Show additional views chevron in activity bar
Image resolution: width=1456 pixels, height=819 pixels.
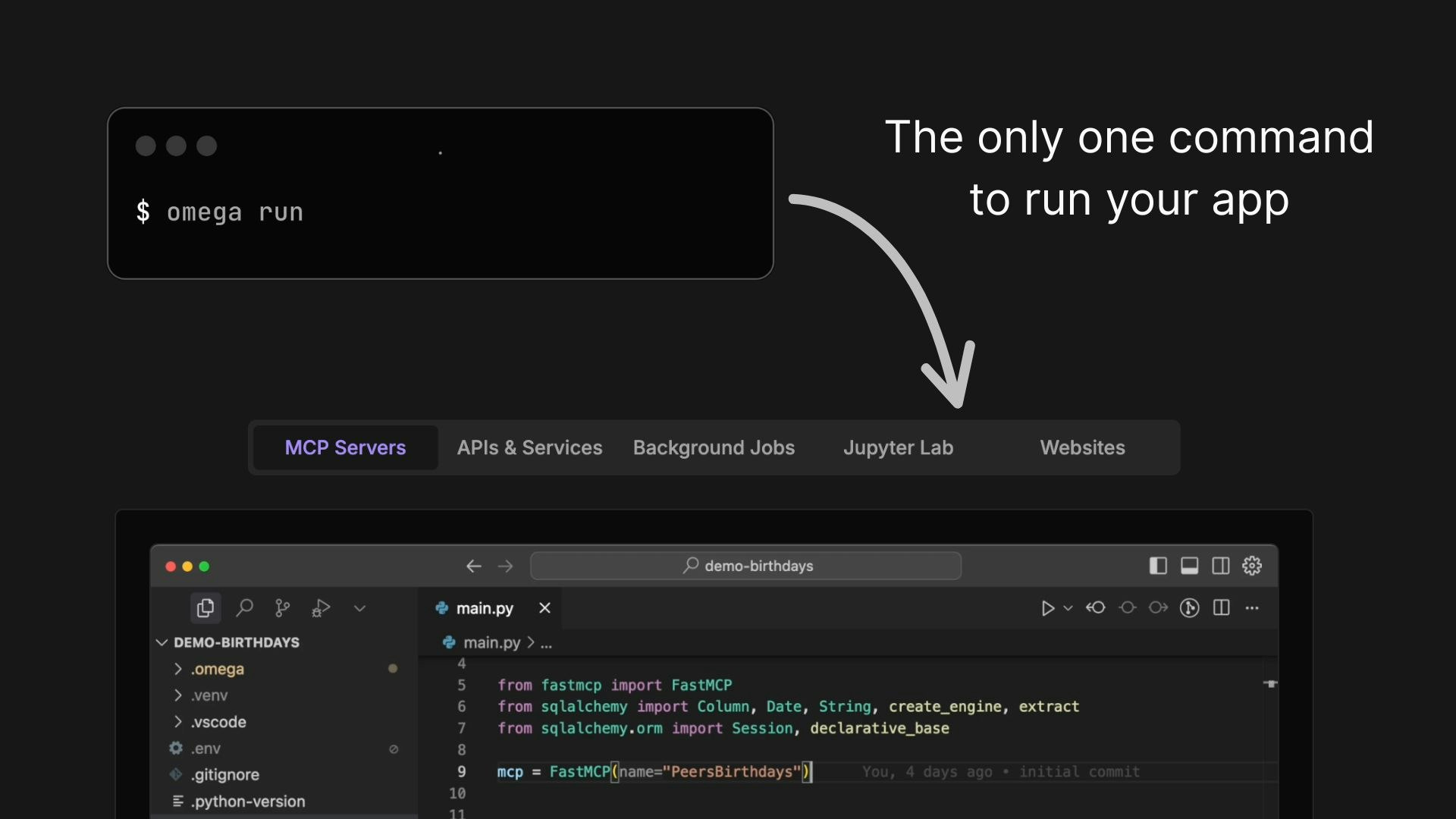pyautogui.click(x=359, y=608)
